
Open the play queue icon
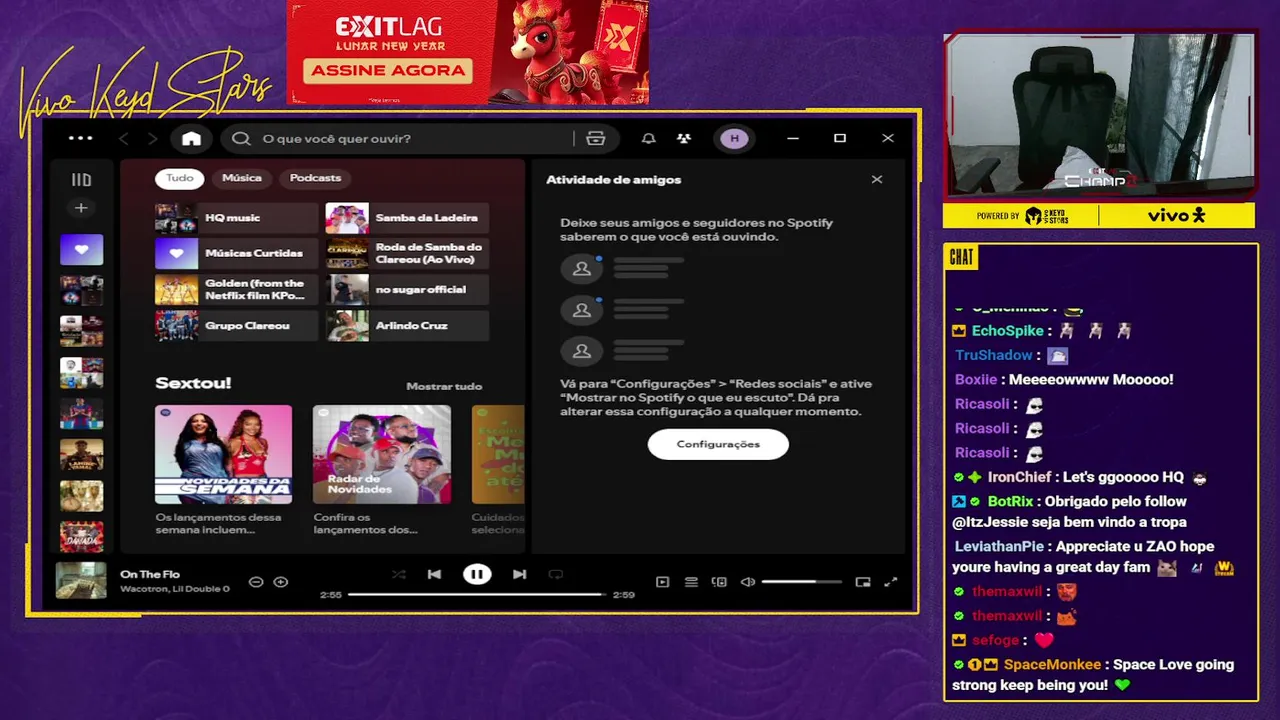(691, 582)
